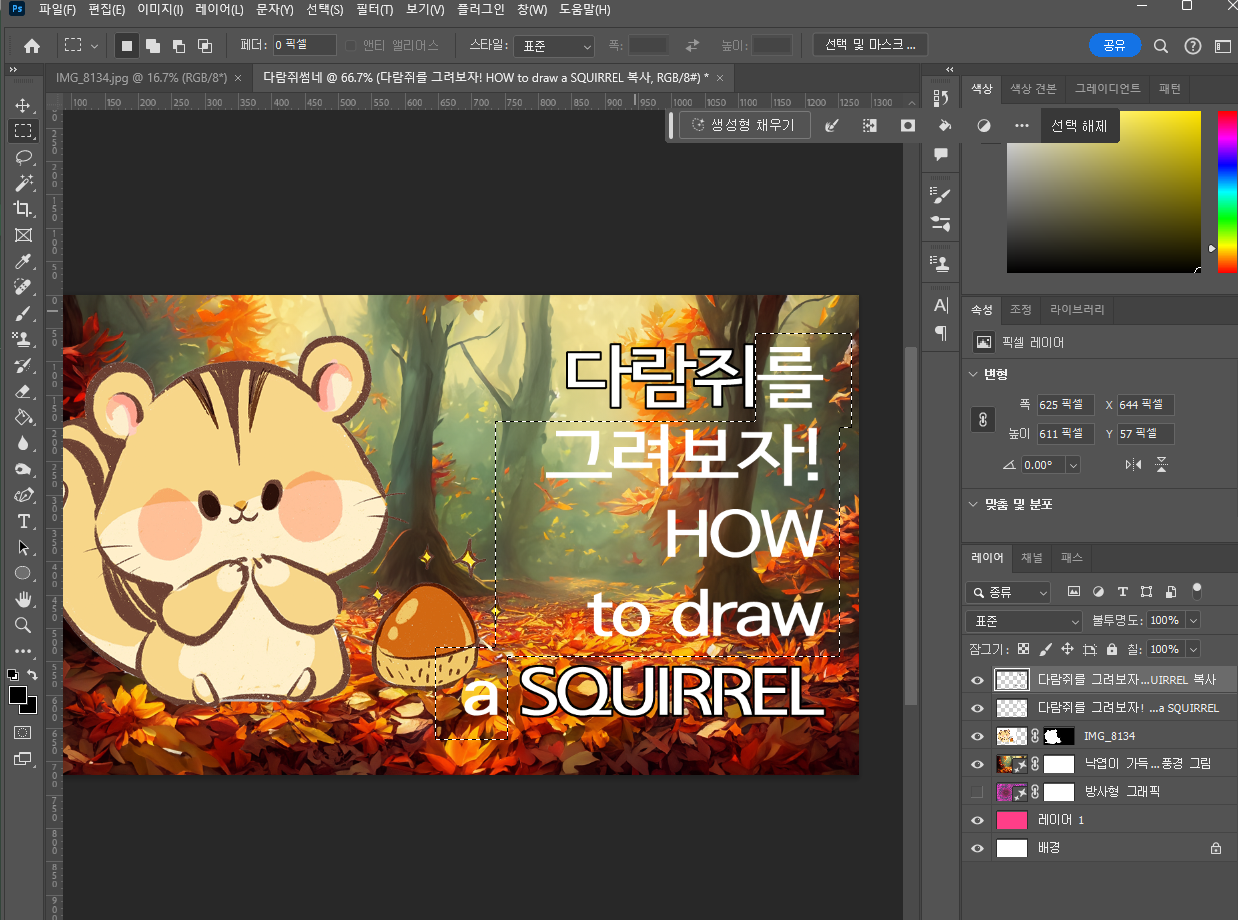Toggle the link width and height button
Screen dimensions: 1238x920
983,419
